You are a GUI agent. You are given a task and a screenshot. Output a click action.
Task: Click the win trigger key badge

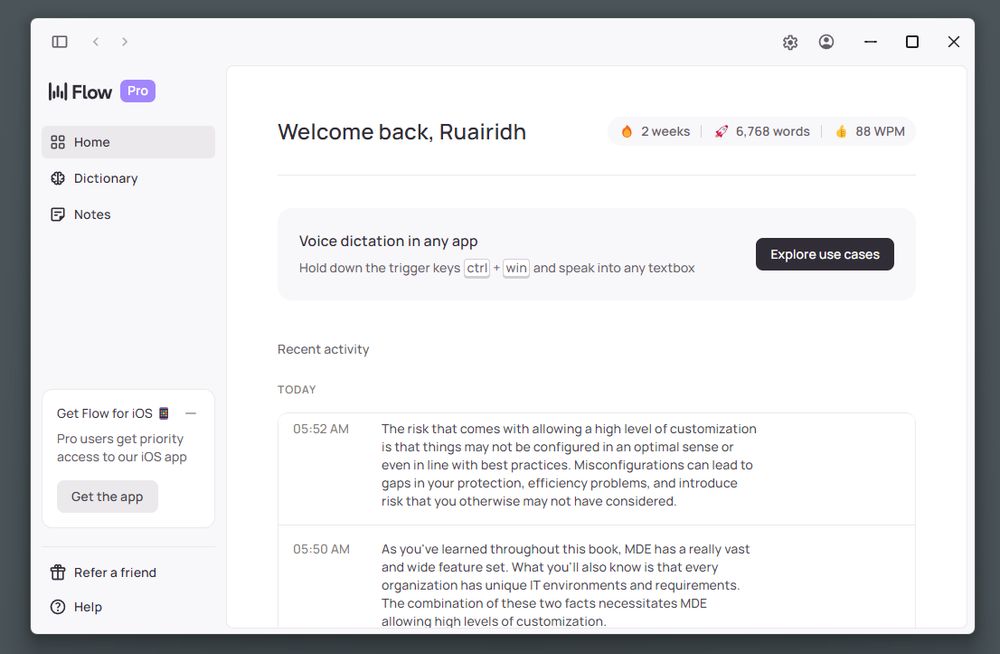click(516, 268)
